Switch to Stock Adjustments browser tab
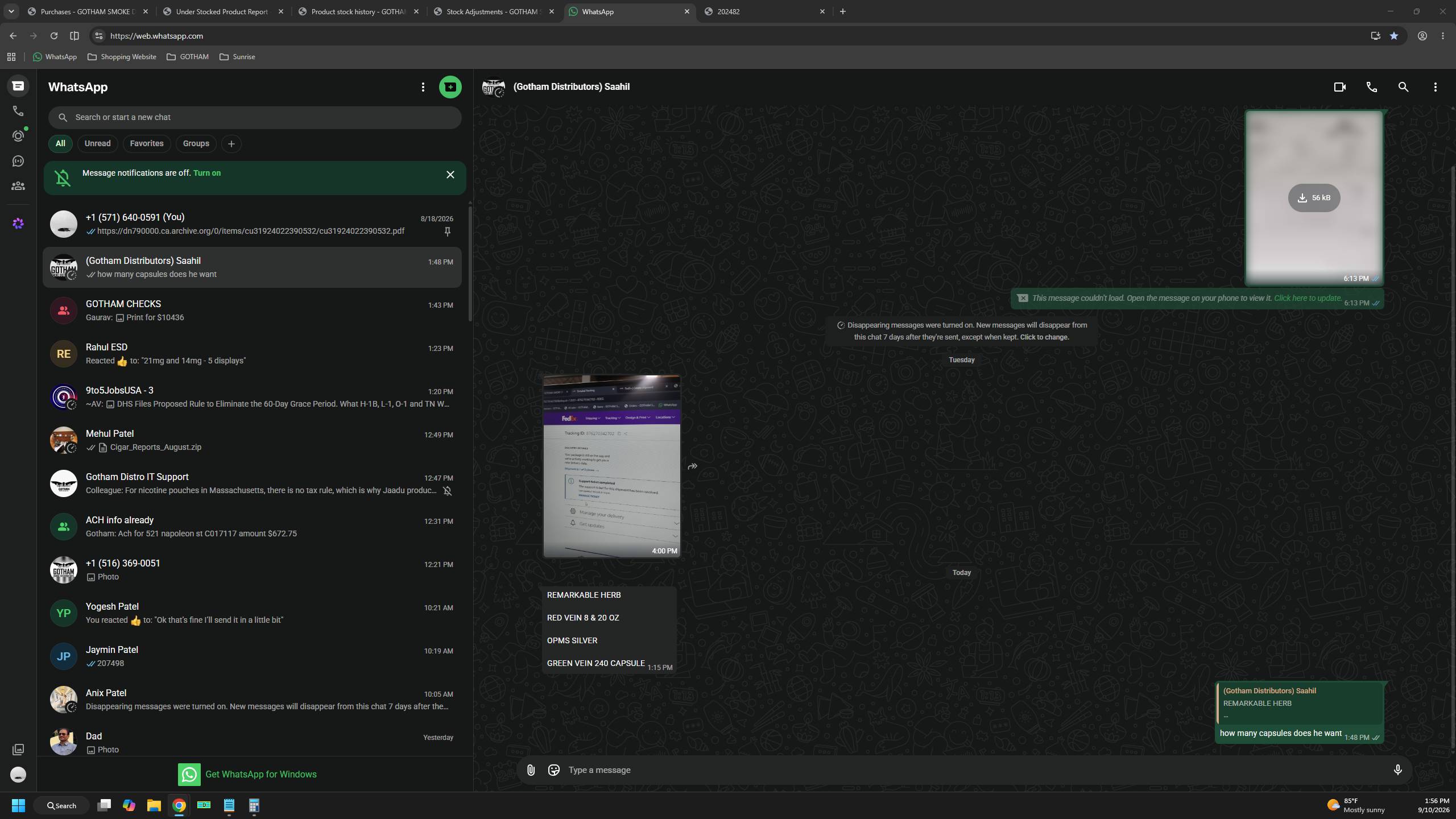This screenshot has height=819, width=1456. (x=493, y=11)
